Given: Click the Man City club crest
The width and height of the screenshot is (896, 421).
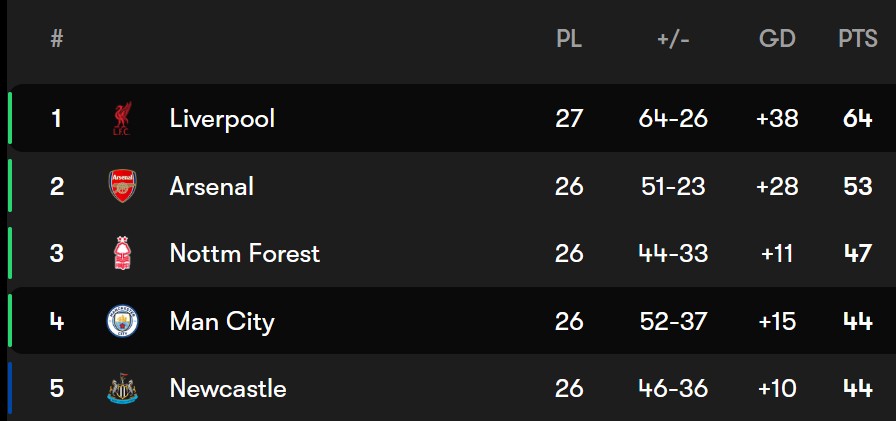Looking at the screenshot, I should point(122,321).
